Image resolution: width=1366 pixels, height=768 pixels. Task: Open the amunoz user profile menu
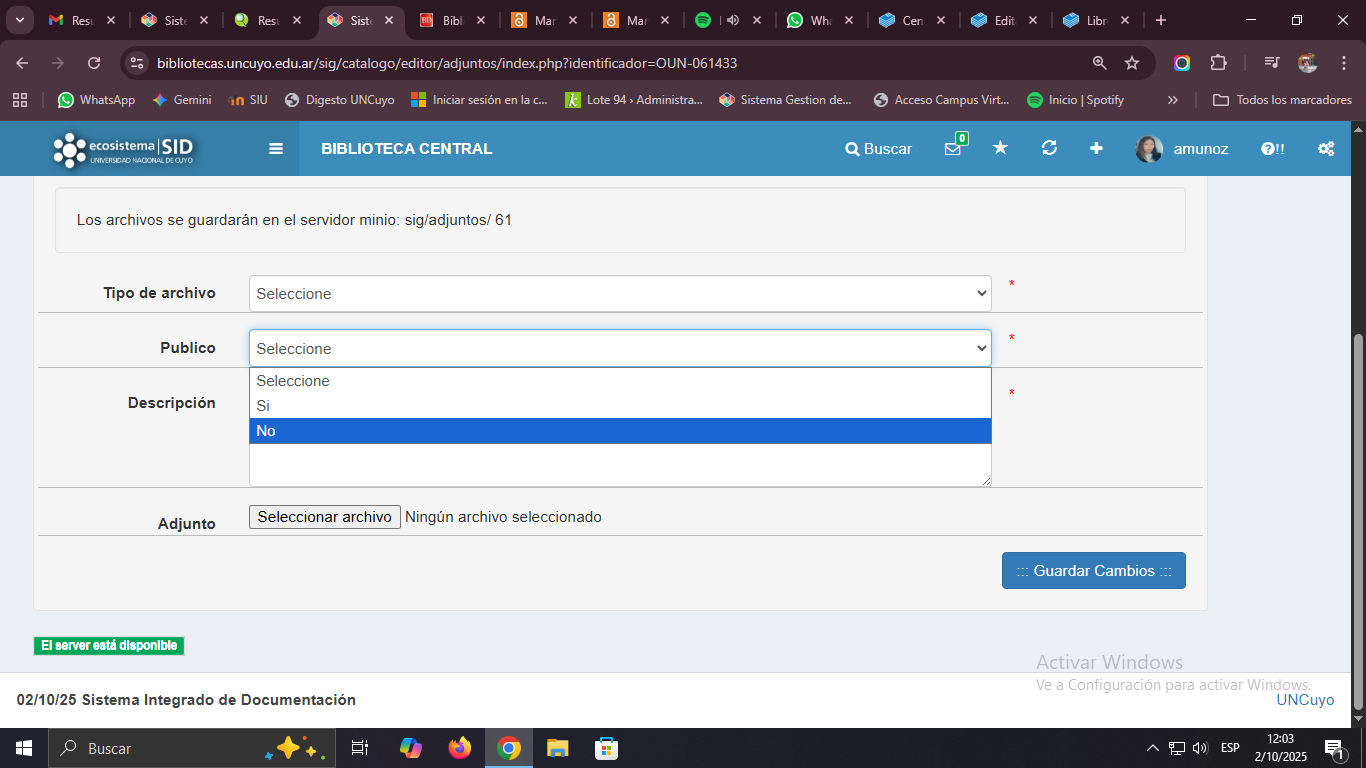(x=1182, y=149)
